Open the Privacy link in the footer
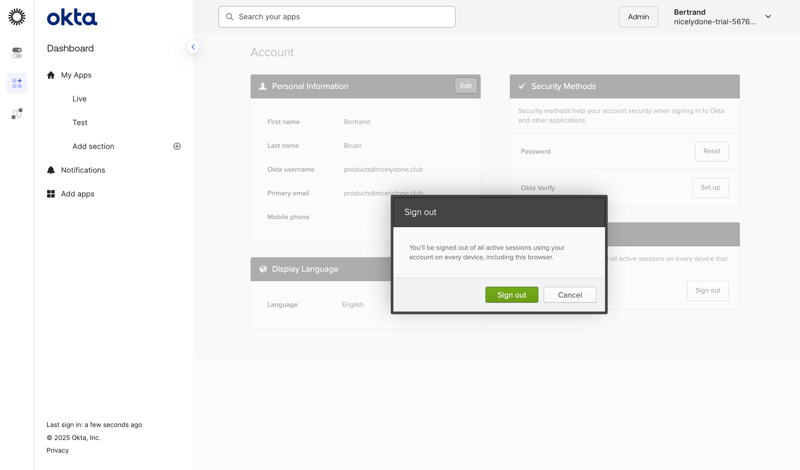800x470 pixels. (x=58, y=451)
